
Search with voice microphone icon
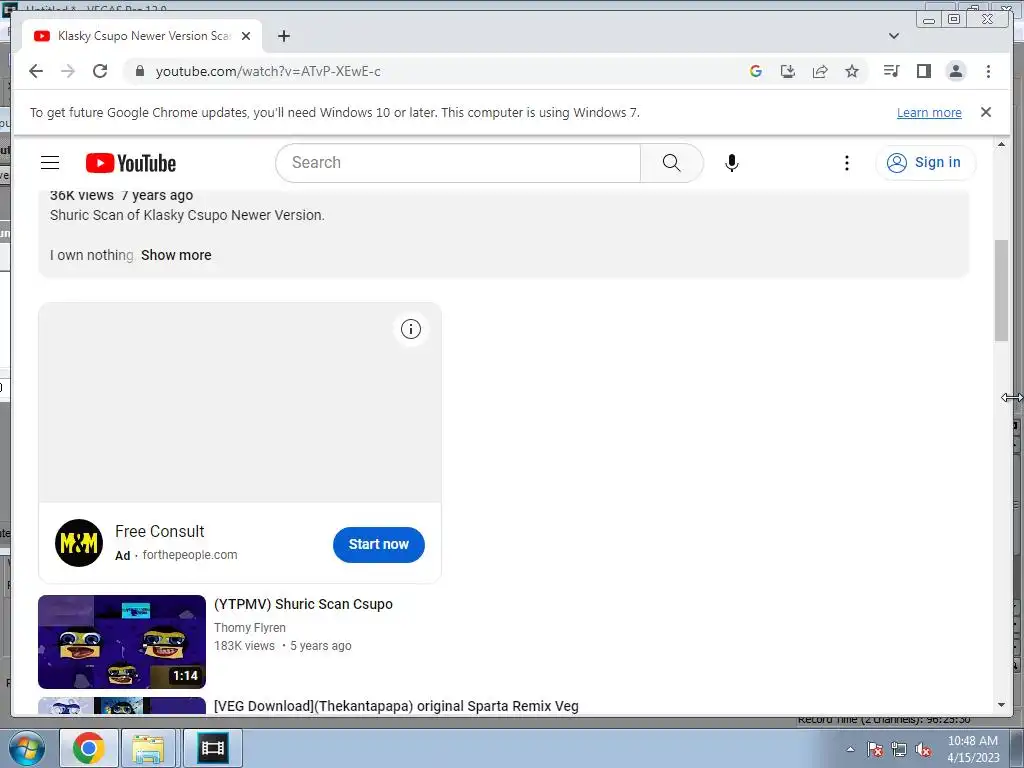tap(732, 163)
